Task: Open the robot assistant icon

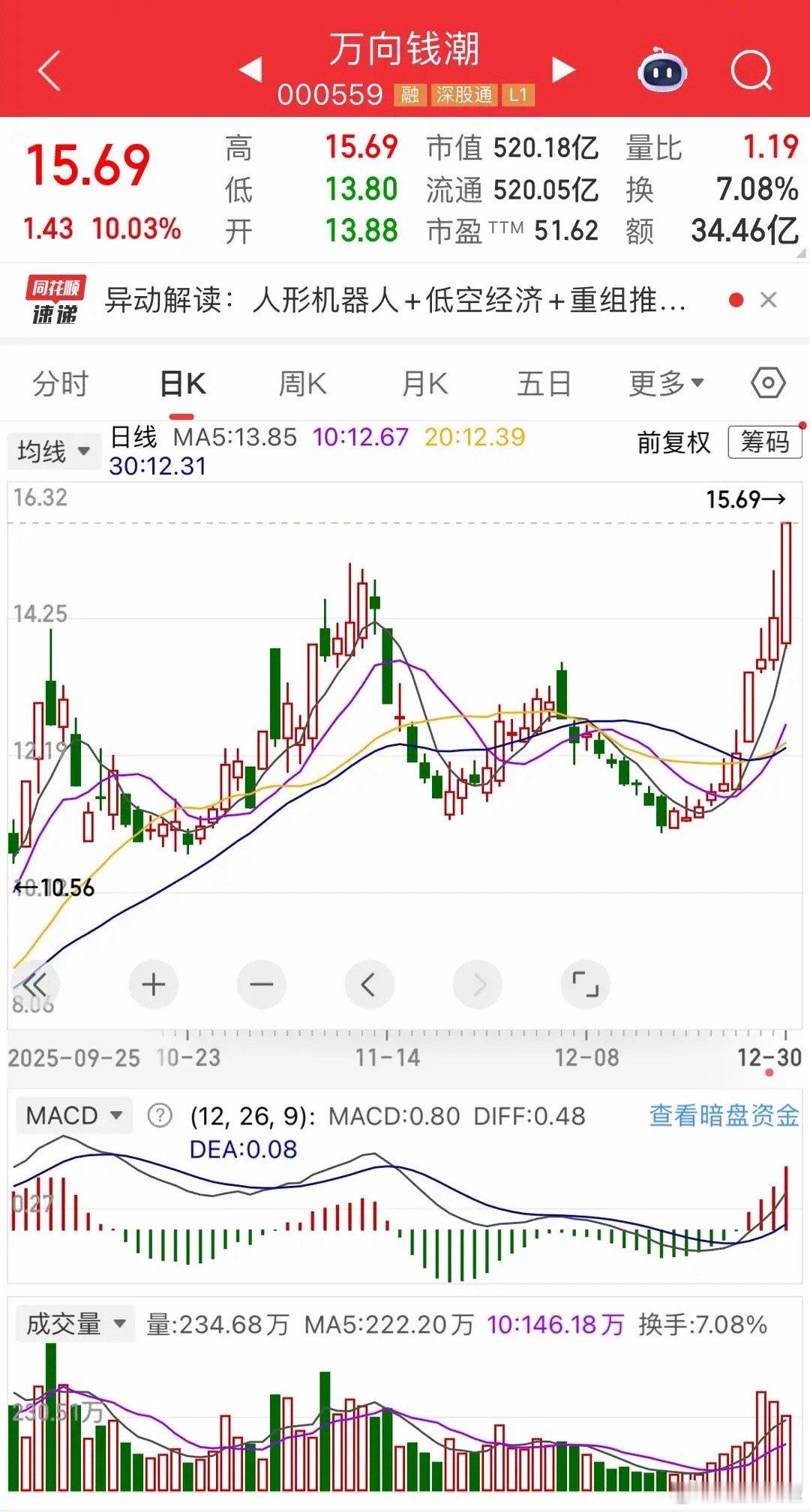Action: 661,70
